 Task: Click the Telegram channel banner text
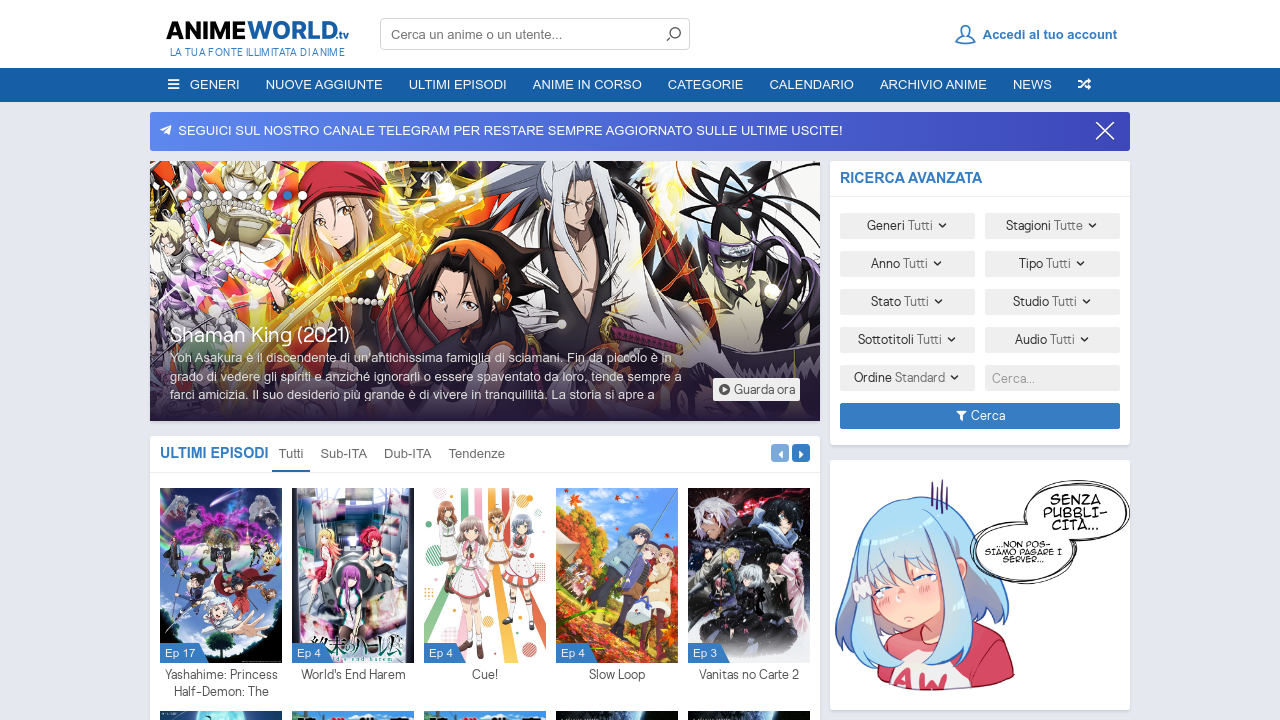click(510, 131)
